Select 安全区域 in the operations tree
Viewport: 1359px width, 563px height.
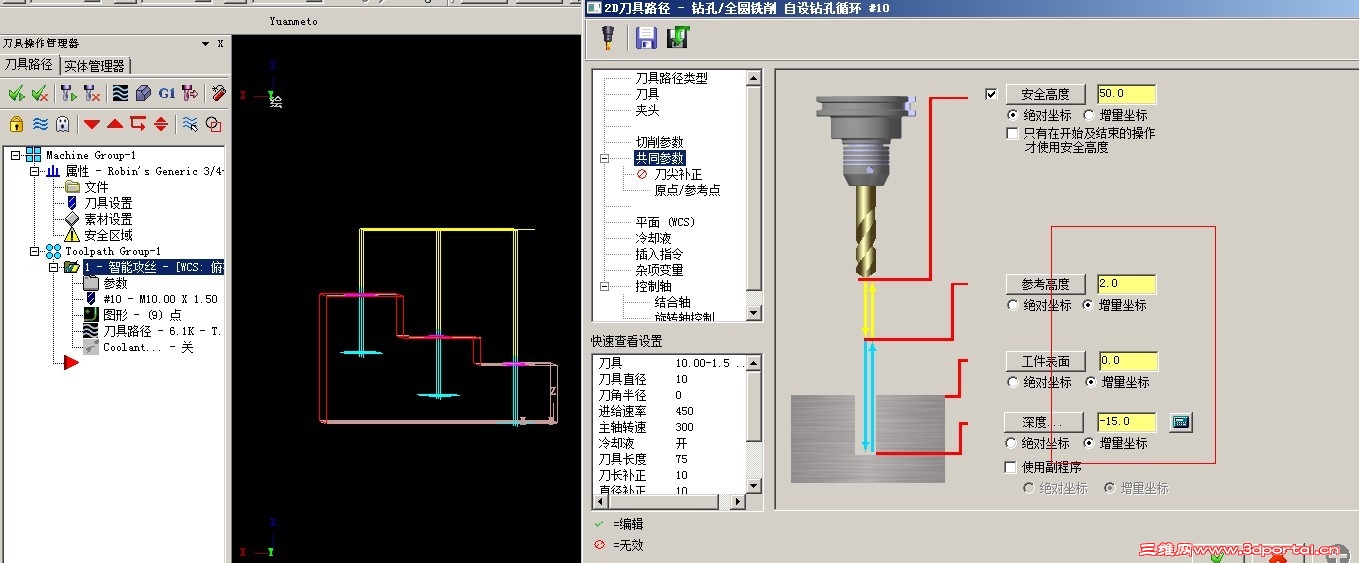[x=108, y=235]
